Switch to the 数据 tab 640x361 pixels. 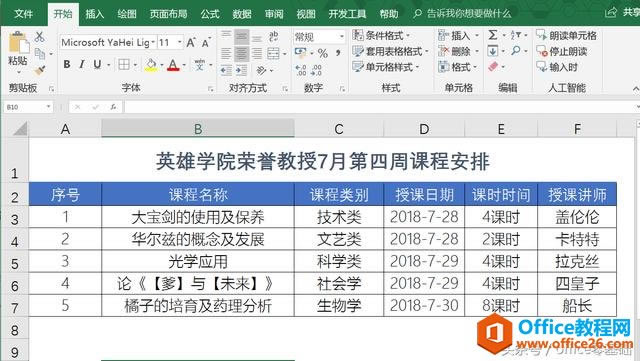tap(242, 14)
